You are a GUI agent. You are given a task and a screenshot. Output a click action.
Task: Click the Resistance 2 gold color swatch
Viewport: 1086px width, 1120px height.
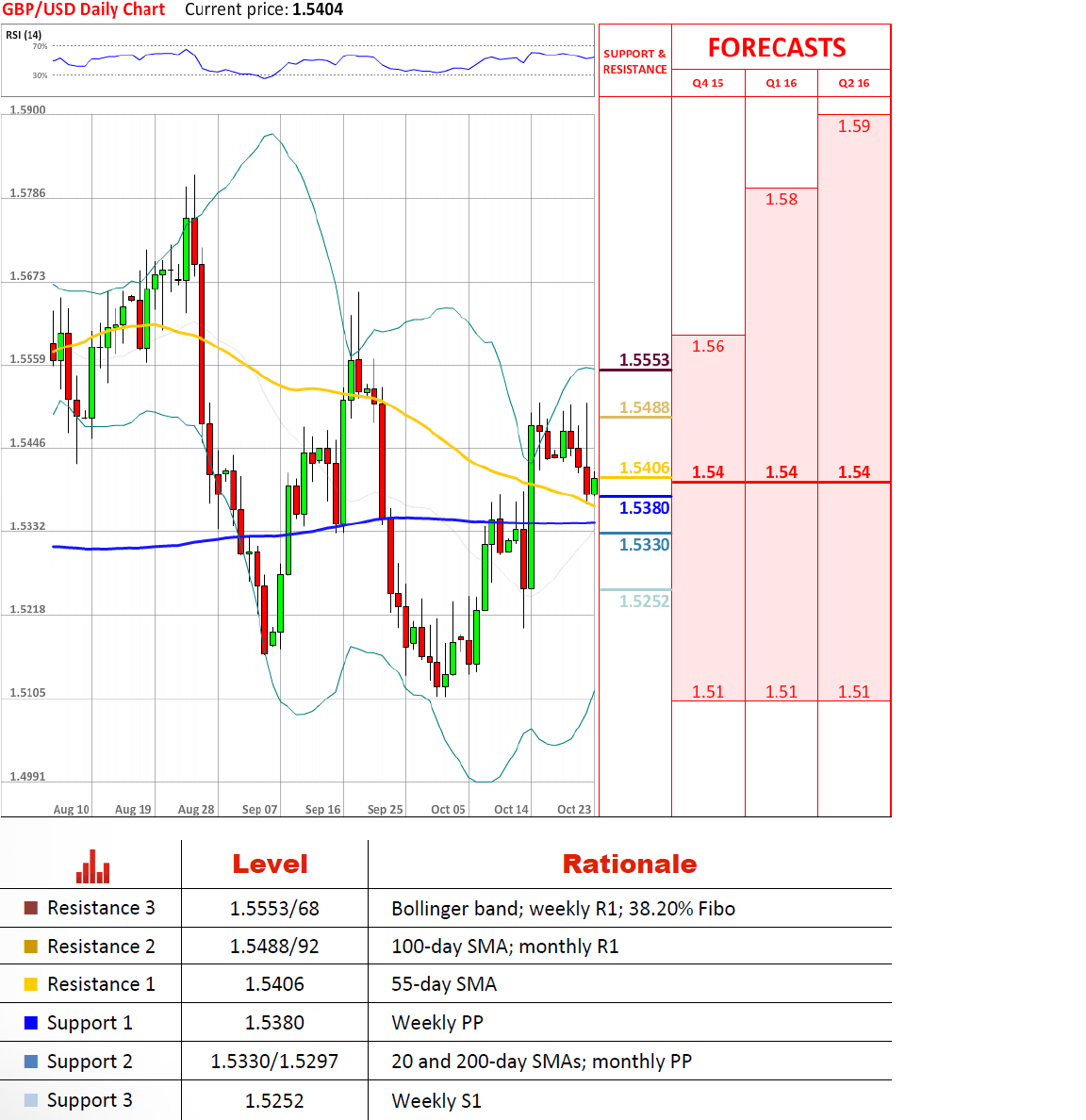coord(31,947)
